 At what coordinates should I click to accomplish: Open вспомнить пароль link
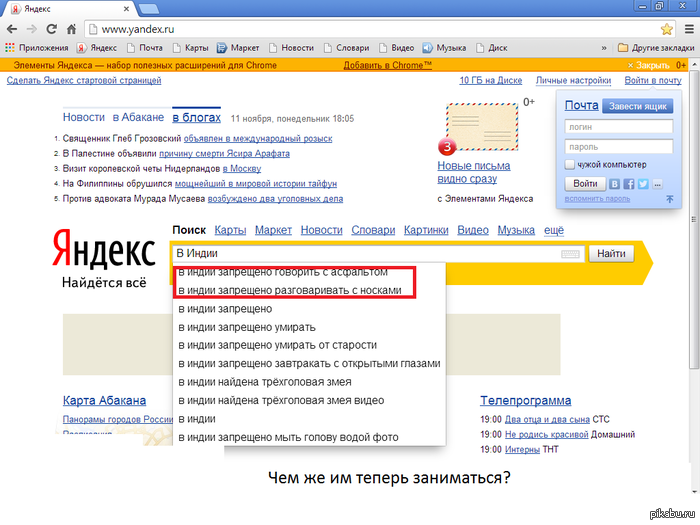point(597,199)
